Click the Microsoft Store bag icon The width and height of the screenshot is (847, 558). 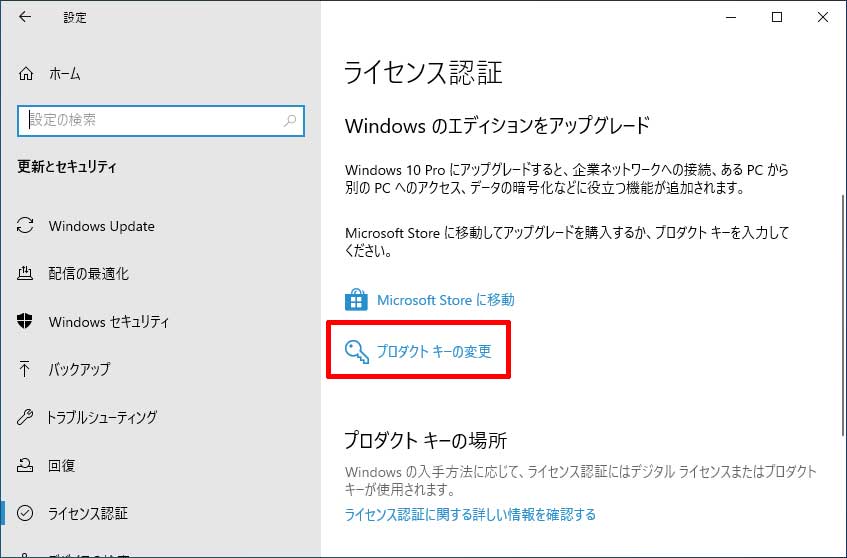[x=357, y=299]
